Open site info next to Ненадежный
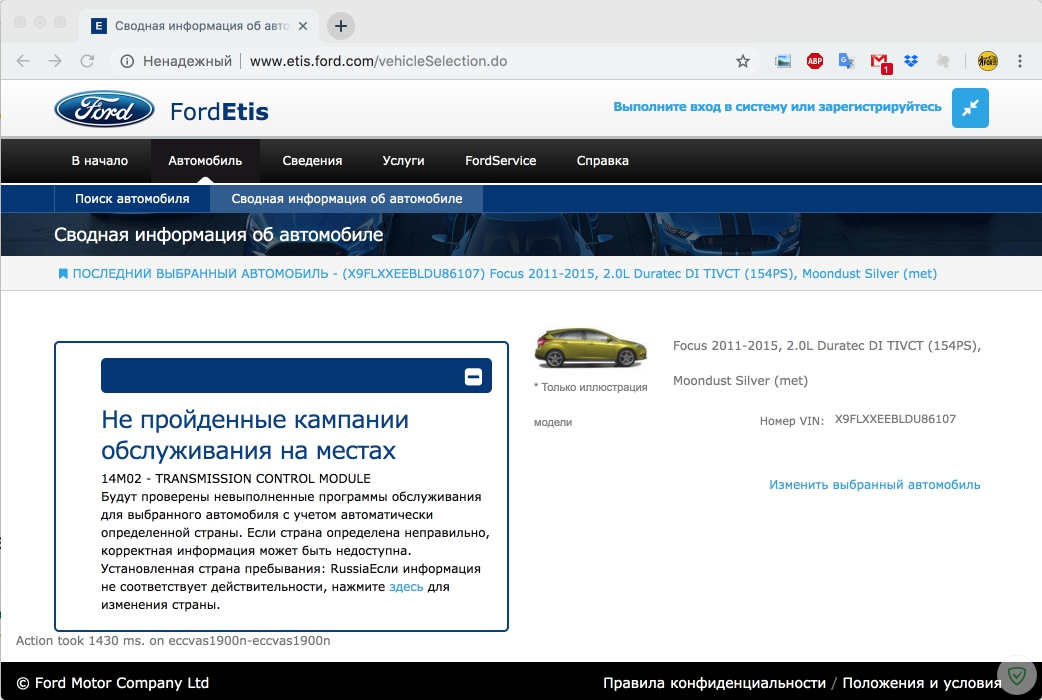Image resolution: width=1042 pixels, height=700 pixels. 127,61
